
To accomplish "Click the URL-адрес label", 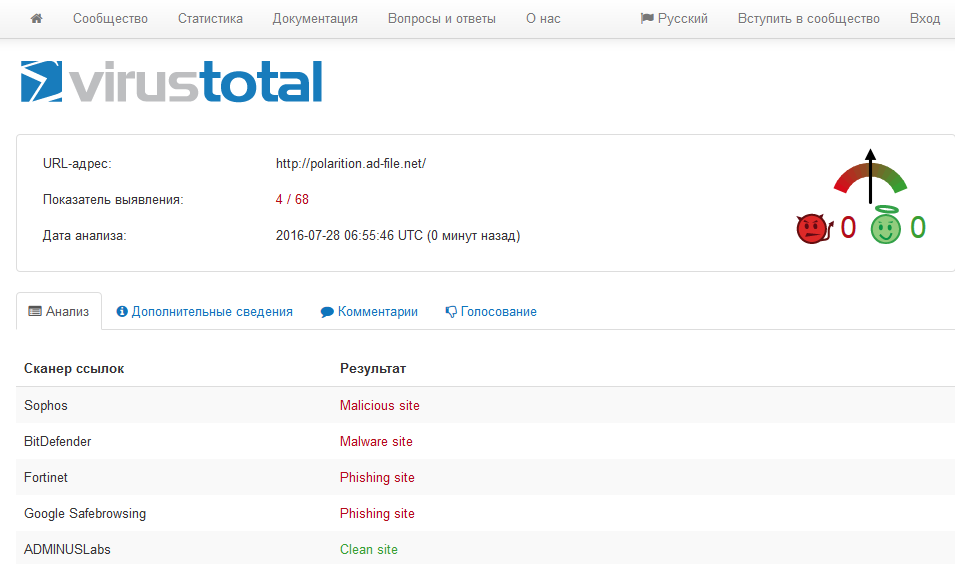I will (77, 163).
